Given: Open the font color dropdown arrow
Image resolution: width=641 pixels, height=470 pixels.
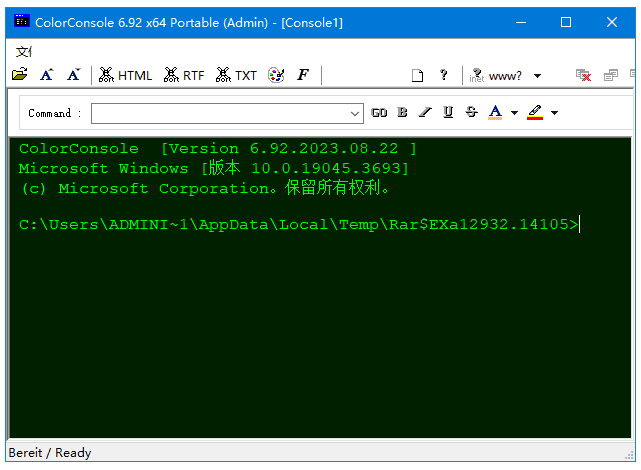Looking at the screenshot, I should click(x=514, y=113).
